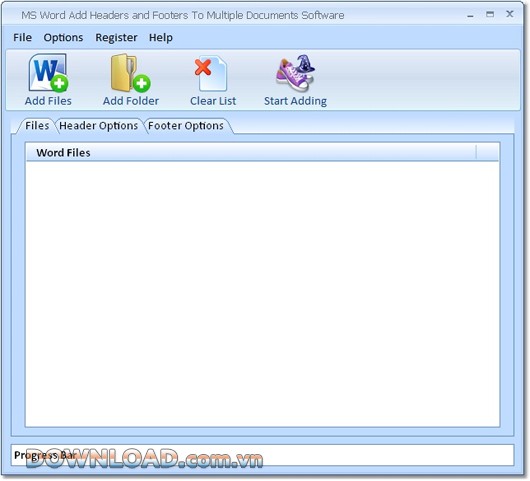Switch to the Files tab
The height and width of the screenshot is (481, 530).
coord(37,126)
